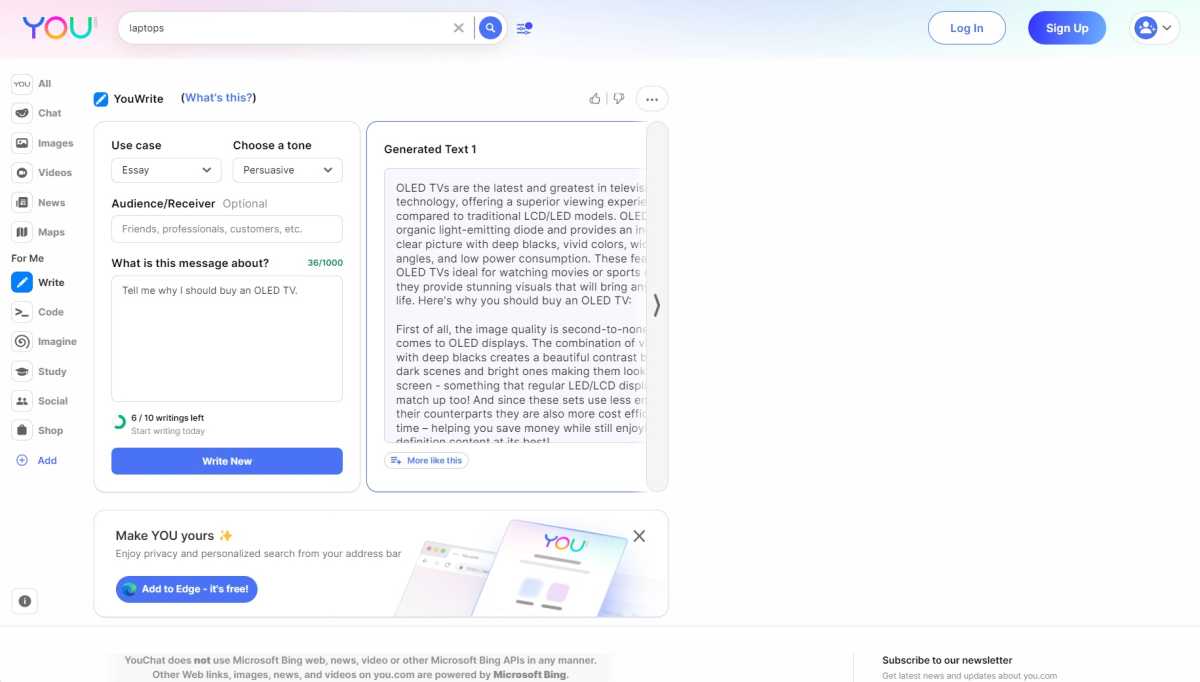Click the Write New button
The image size is (1200, 682).
pos(227,461)
